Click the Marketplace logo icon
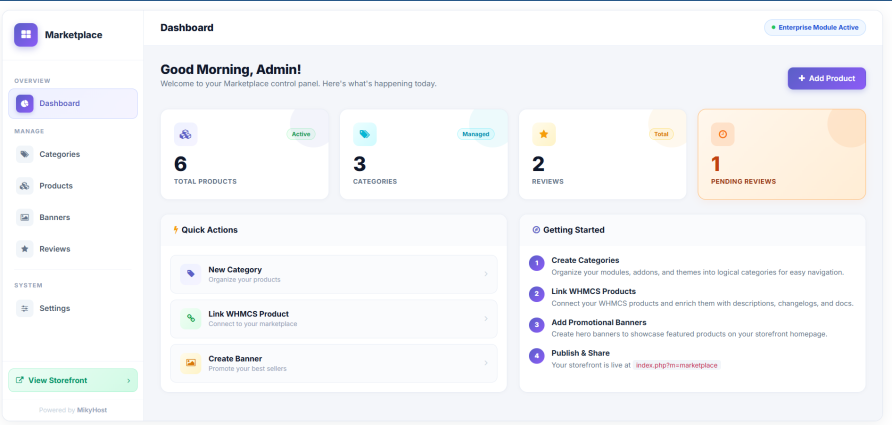The image size is (892, 425). pyautogui.click(x=26, y=35)
